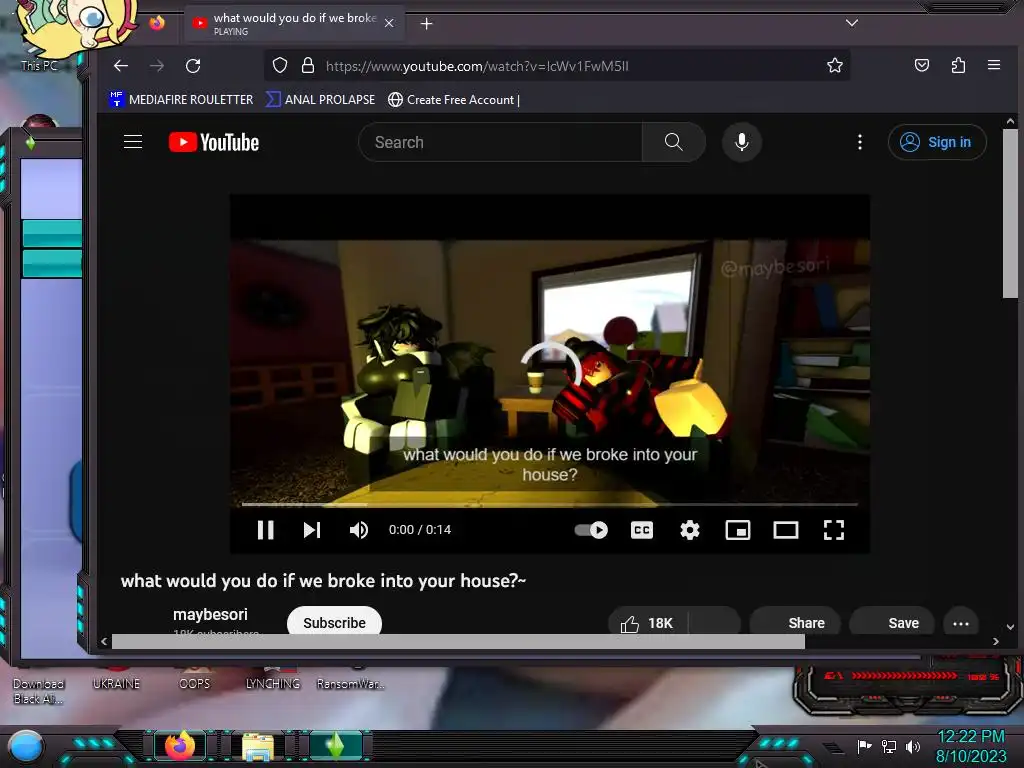View site security lock info
Screen dimensions: 1024x768
click(x=308, y=65)
